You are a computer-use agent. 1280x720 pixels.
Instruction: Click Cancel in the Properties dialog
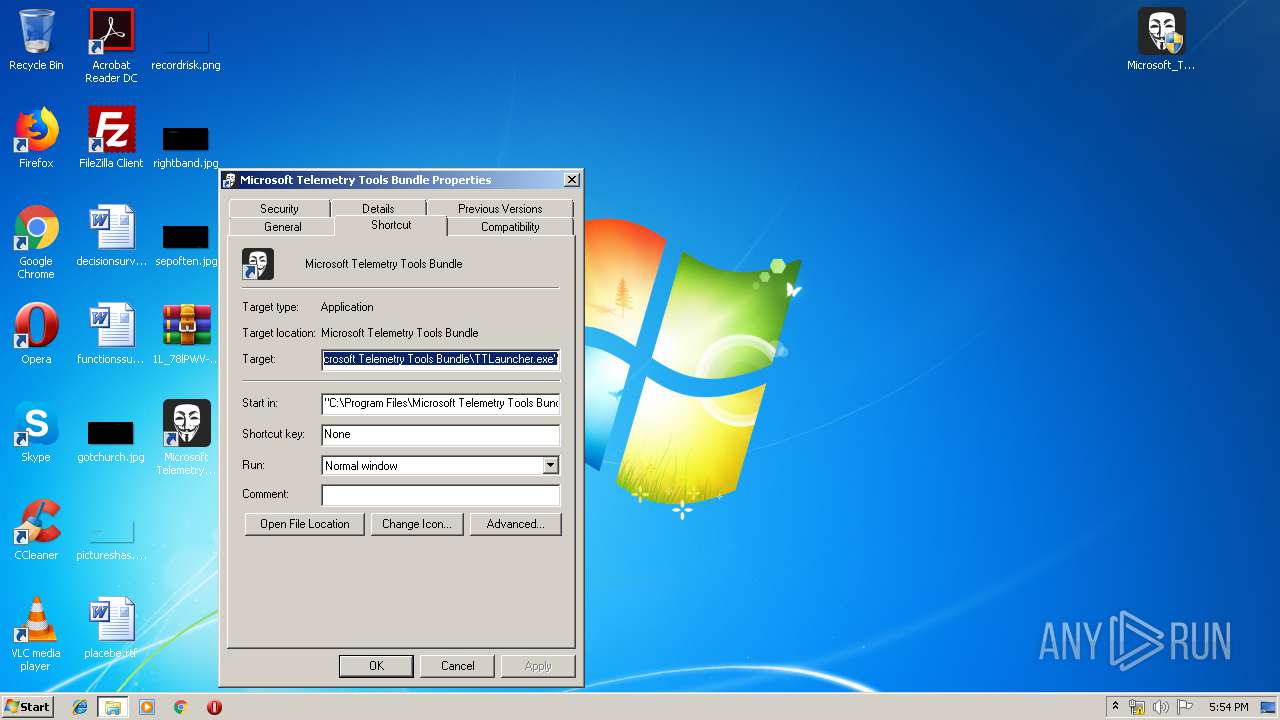click(x=458, y=666)
